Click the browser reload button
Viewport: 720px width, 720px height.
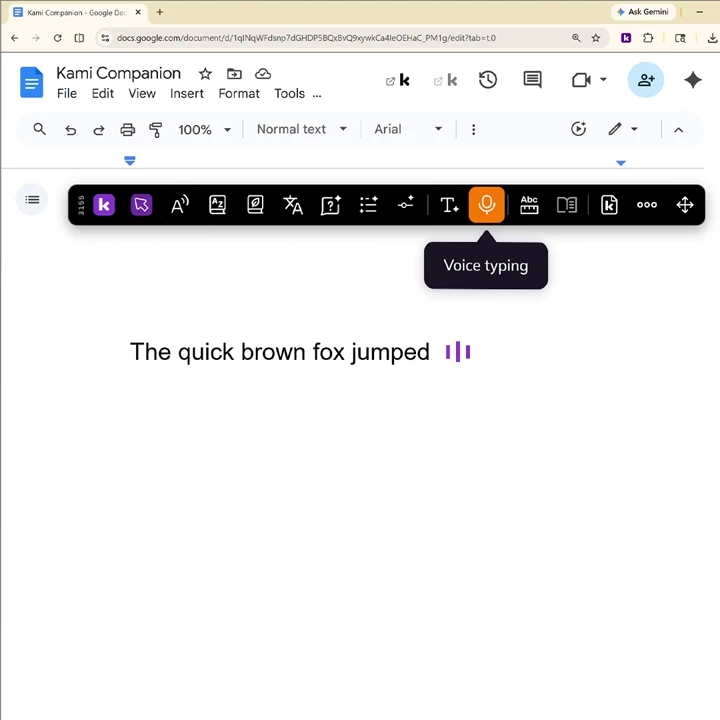[x=57, y=38]
